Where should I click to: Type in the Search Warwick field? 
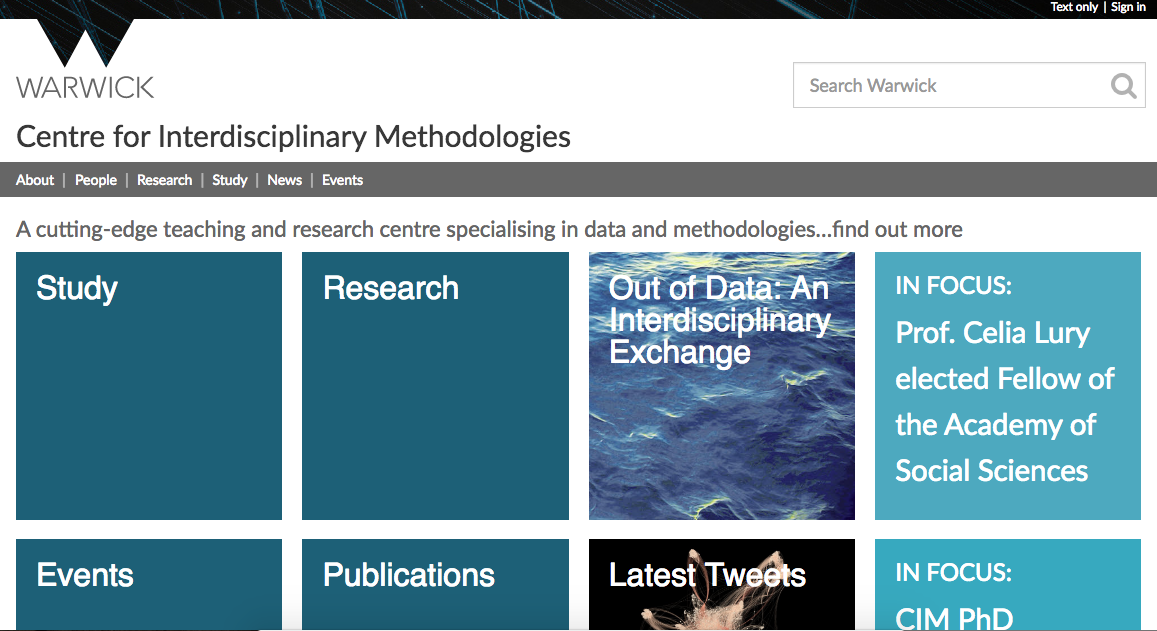tap(950, 86)
